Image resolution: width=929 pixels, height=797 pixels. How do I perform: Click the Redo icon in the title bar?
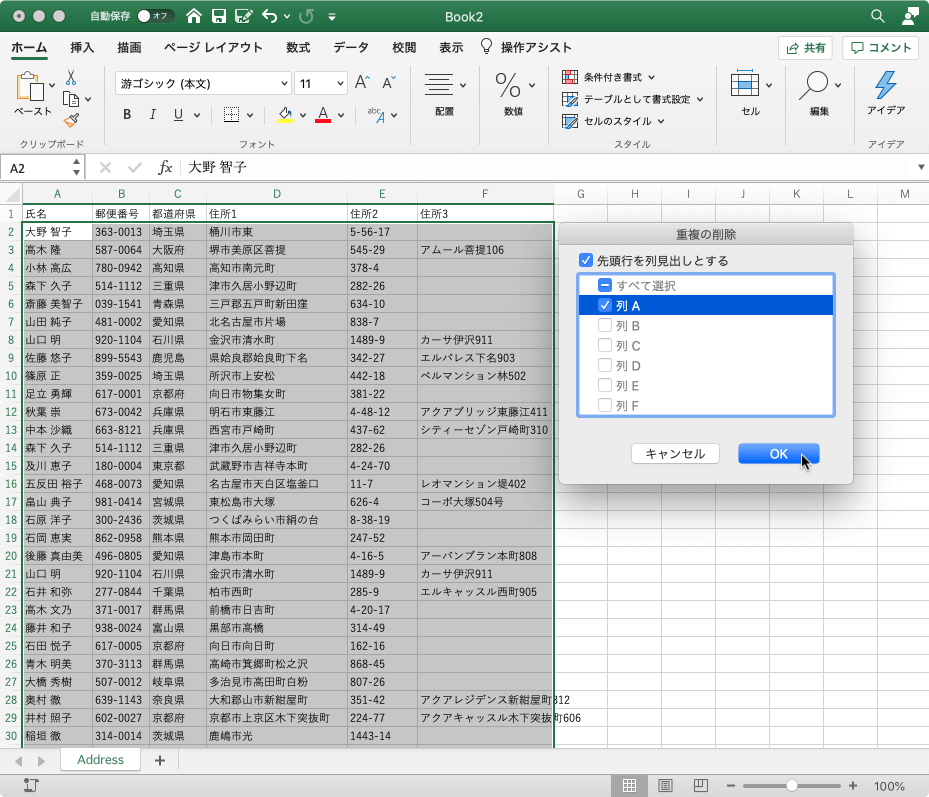pyautogui.click(x=306, y=16)
